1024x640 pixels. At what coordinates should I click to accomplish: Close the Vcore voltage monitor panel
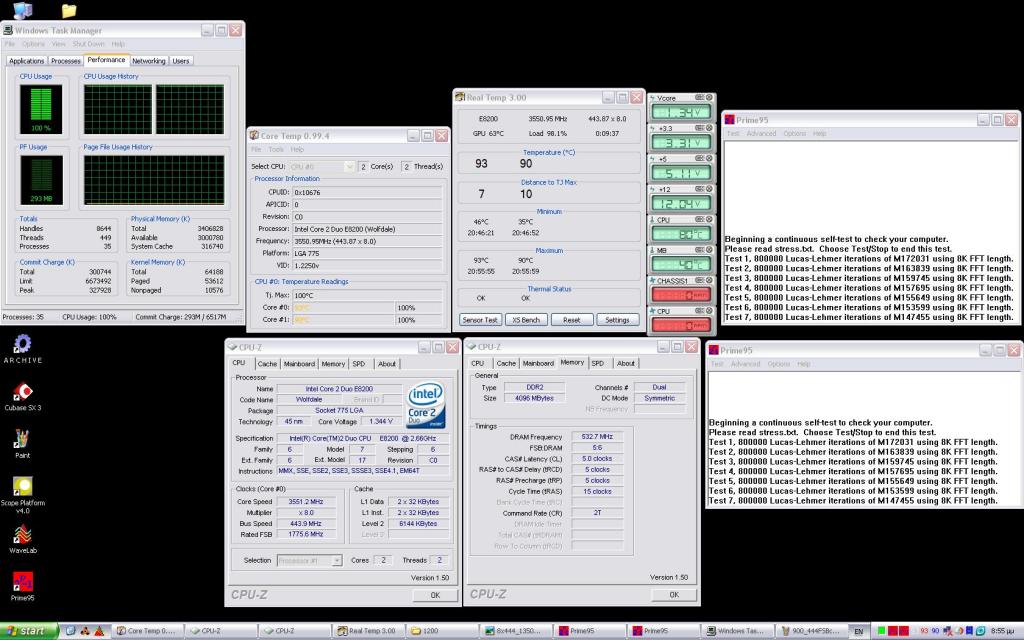click(x=709, y=97)
